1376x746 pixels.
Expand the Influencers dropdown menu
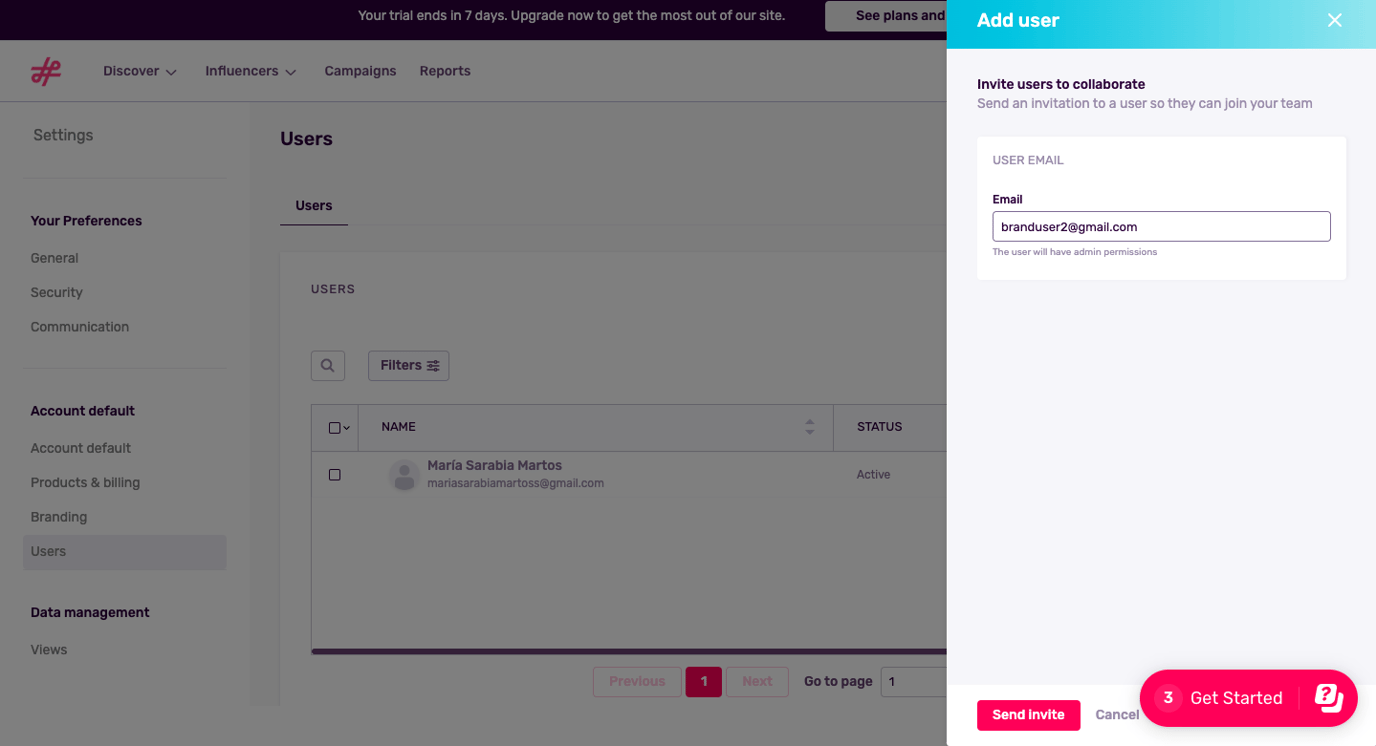click(x=250, y=71)
